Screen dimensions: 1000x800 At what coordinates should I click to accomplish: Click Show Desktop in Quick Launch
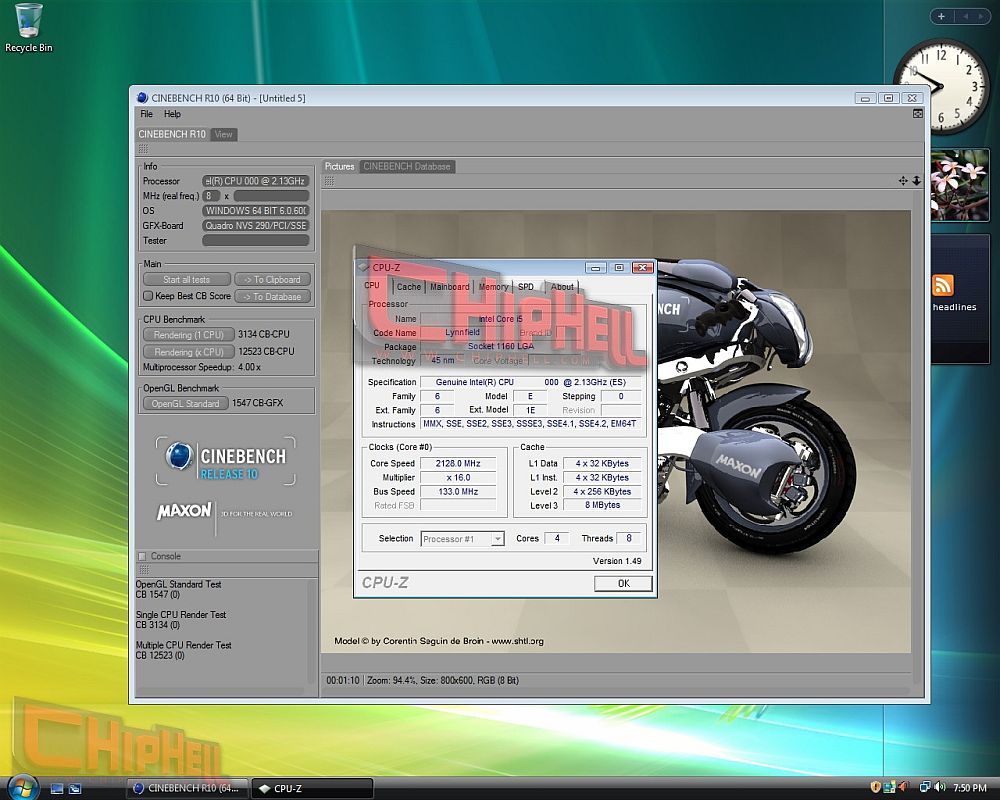point(57,789)
